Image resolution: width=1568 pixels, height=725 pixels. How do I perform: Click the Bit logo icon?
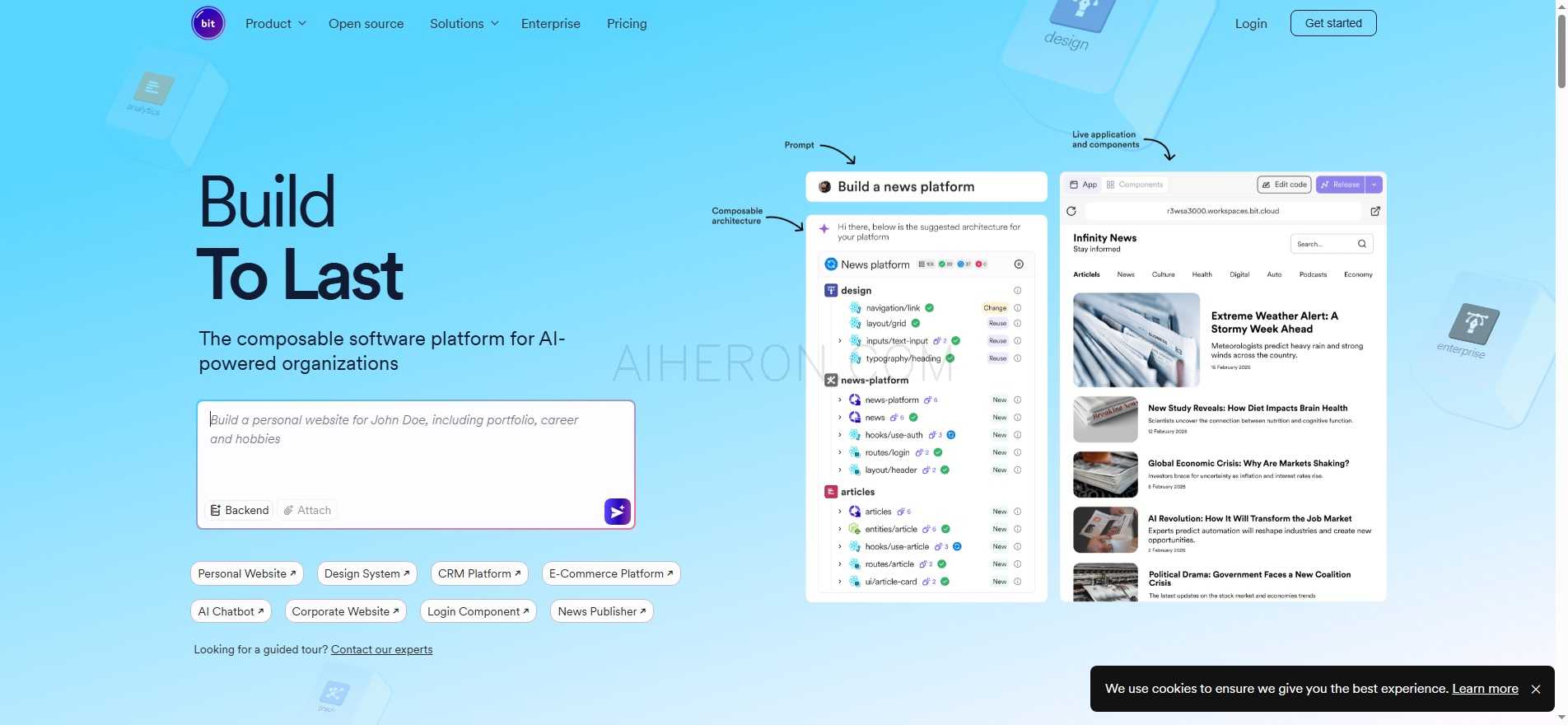(x=208, y=23)
